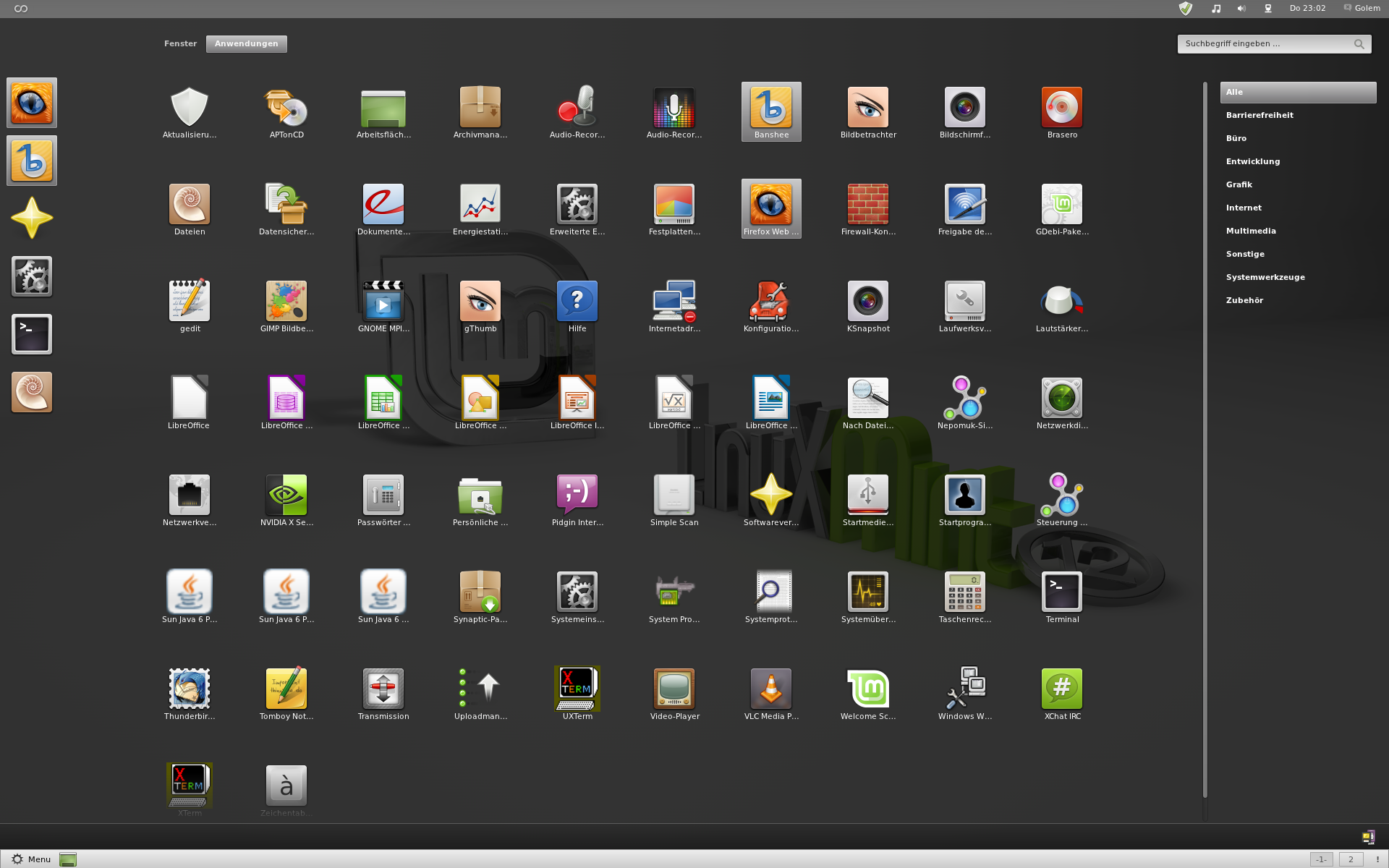Launch Video-Player TV icon
This screenshot has height=868, width=1389.
click(x=674, y=695)
